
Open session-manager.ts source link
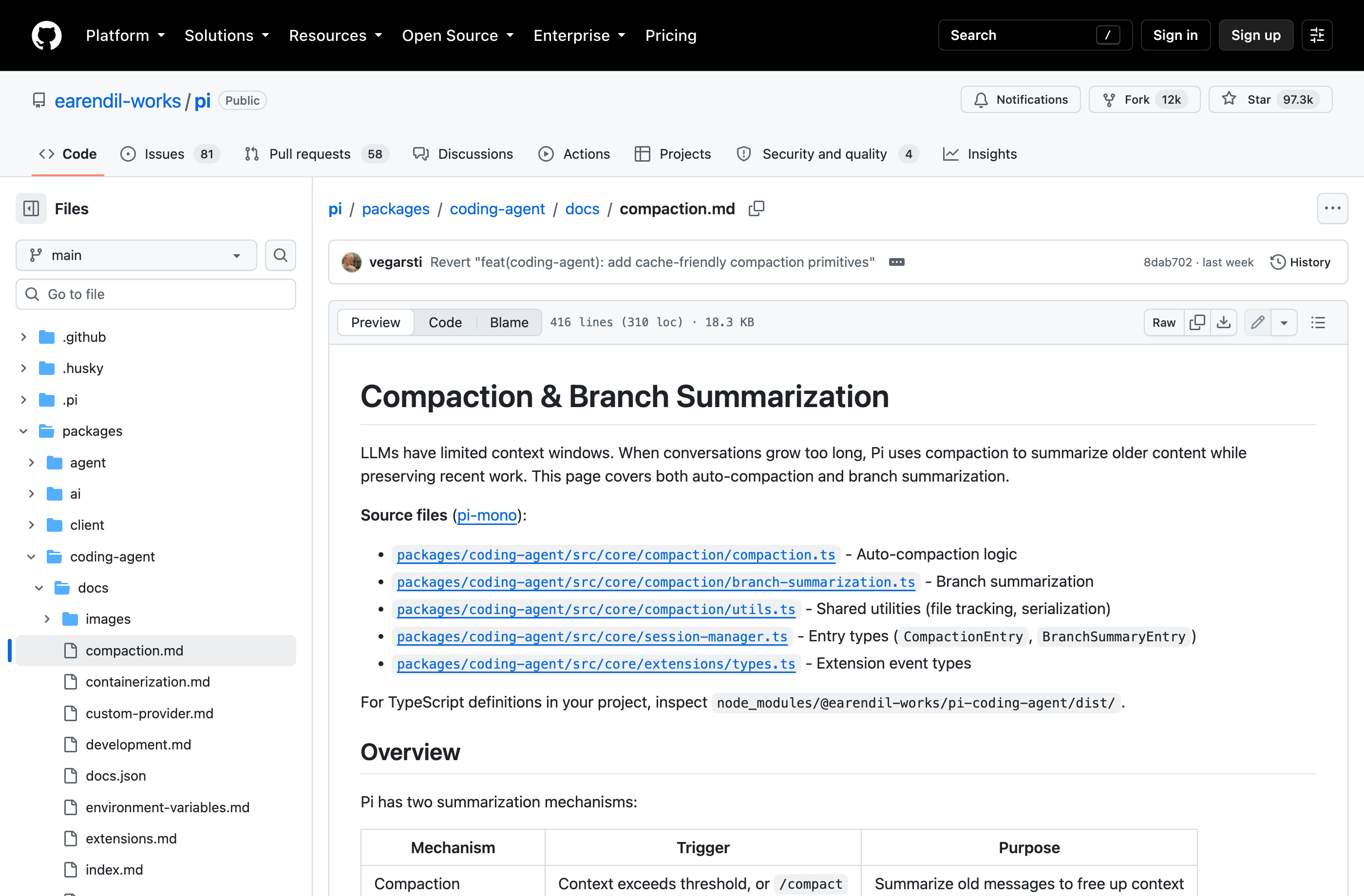coord(592,636)
